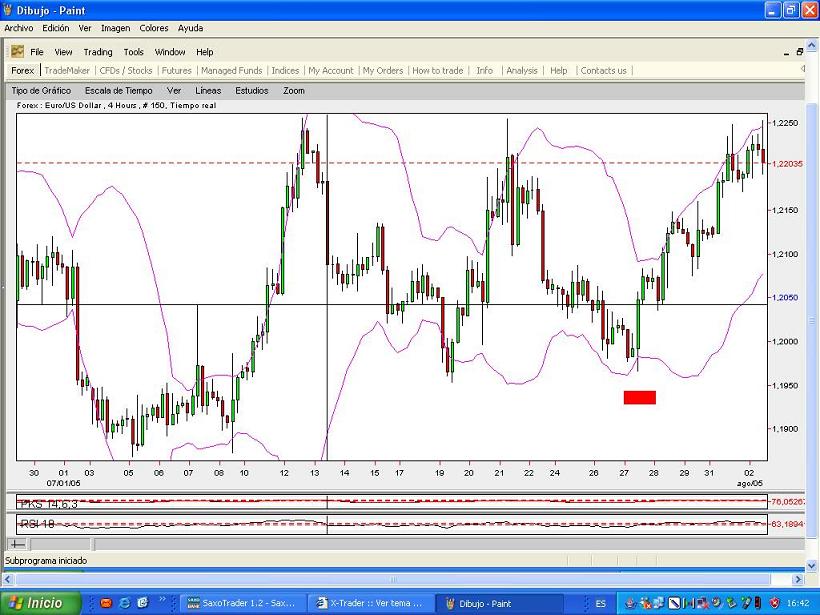Switch to SaxoTrader 1.2 taskbar button
Viewport: 820px width, 615px height.
(241, 604)
